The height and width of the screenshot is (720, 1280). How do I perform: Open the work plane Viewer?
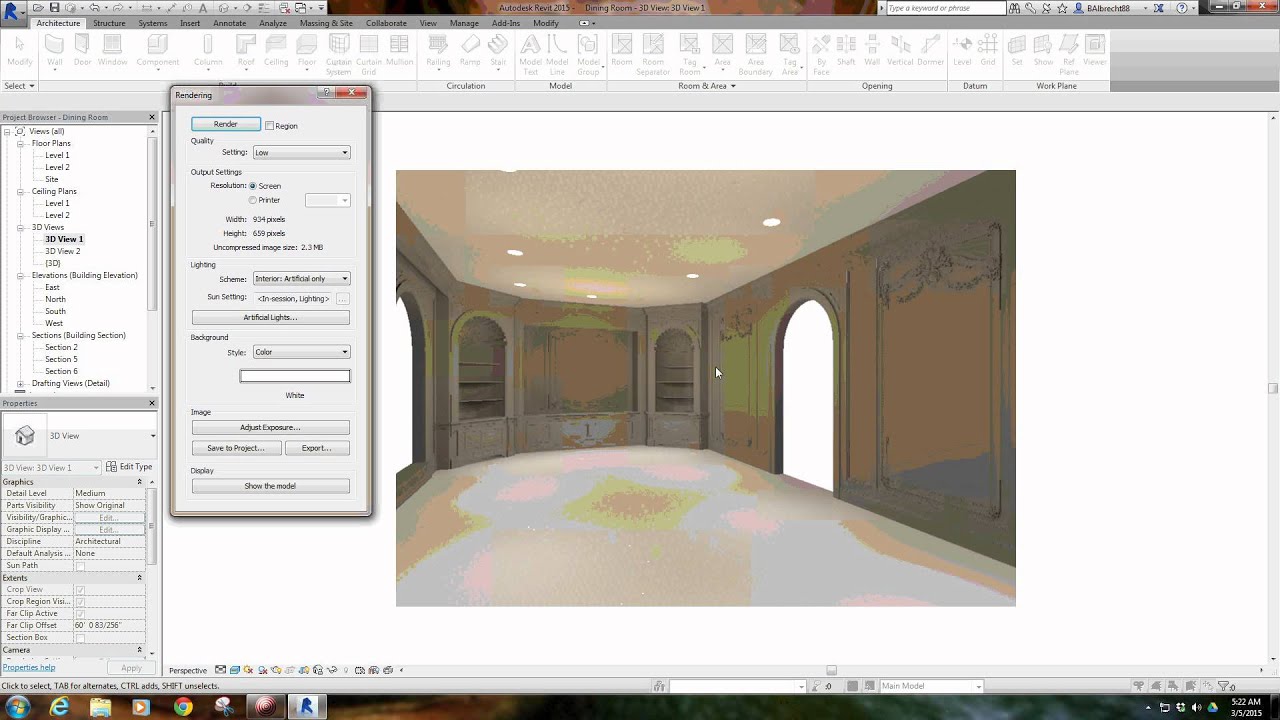click(x=1095, y=50)
